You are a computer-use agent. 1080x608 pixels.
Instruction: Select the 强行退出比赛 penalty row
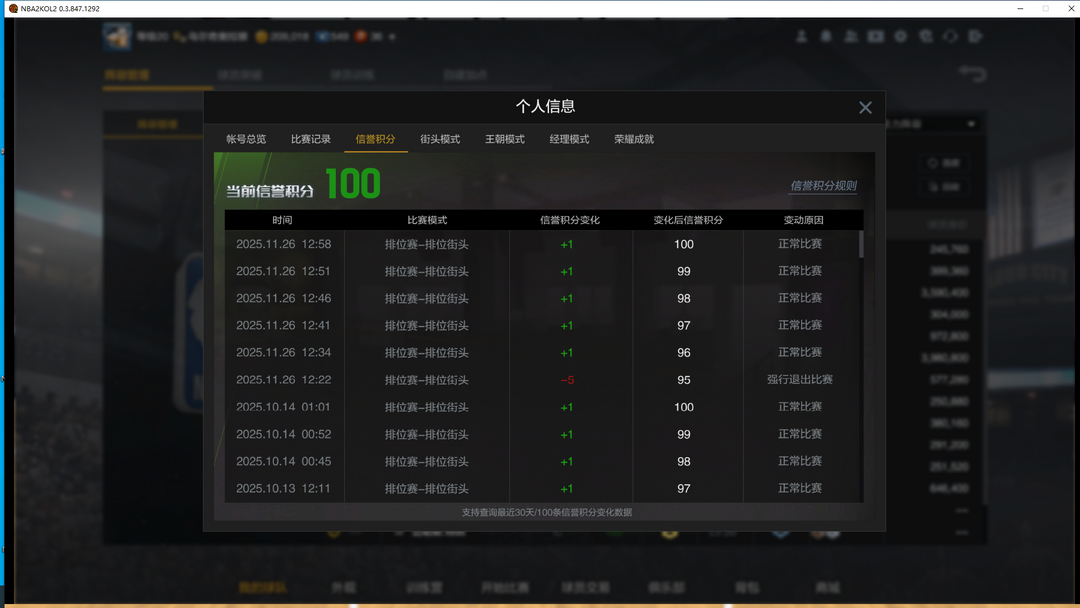[540, 380]
